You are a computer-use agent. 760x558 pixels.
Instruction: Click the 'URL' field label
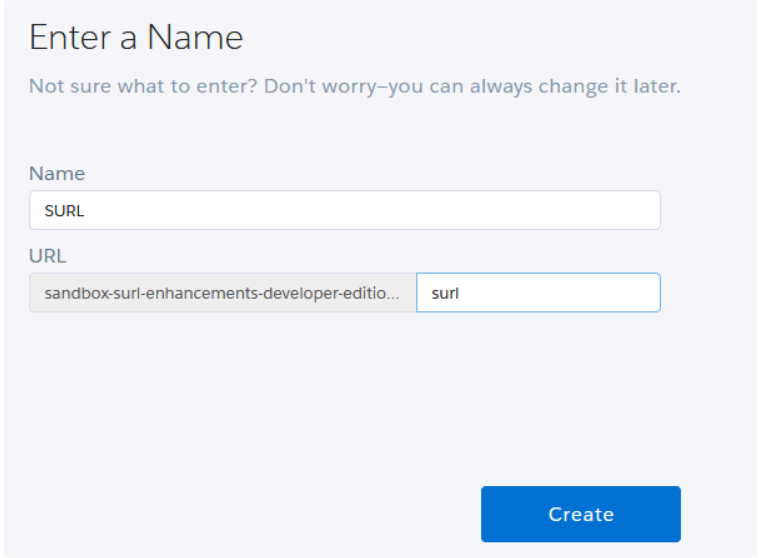click(x=47, y=256)
